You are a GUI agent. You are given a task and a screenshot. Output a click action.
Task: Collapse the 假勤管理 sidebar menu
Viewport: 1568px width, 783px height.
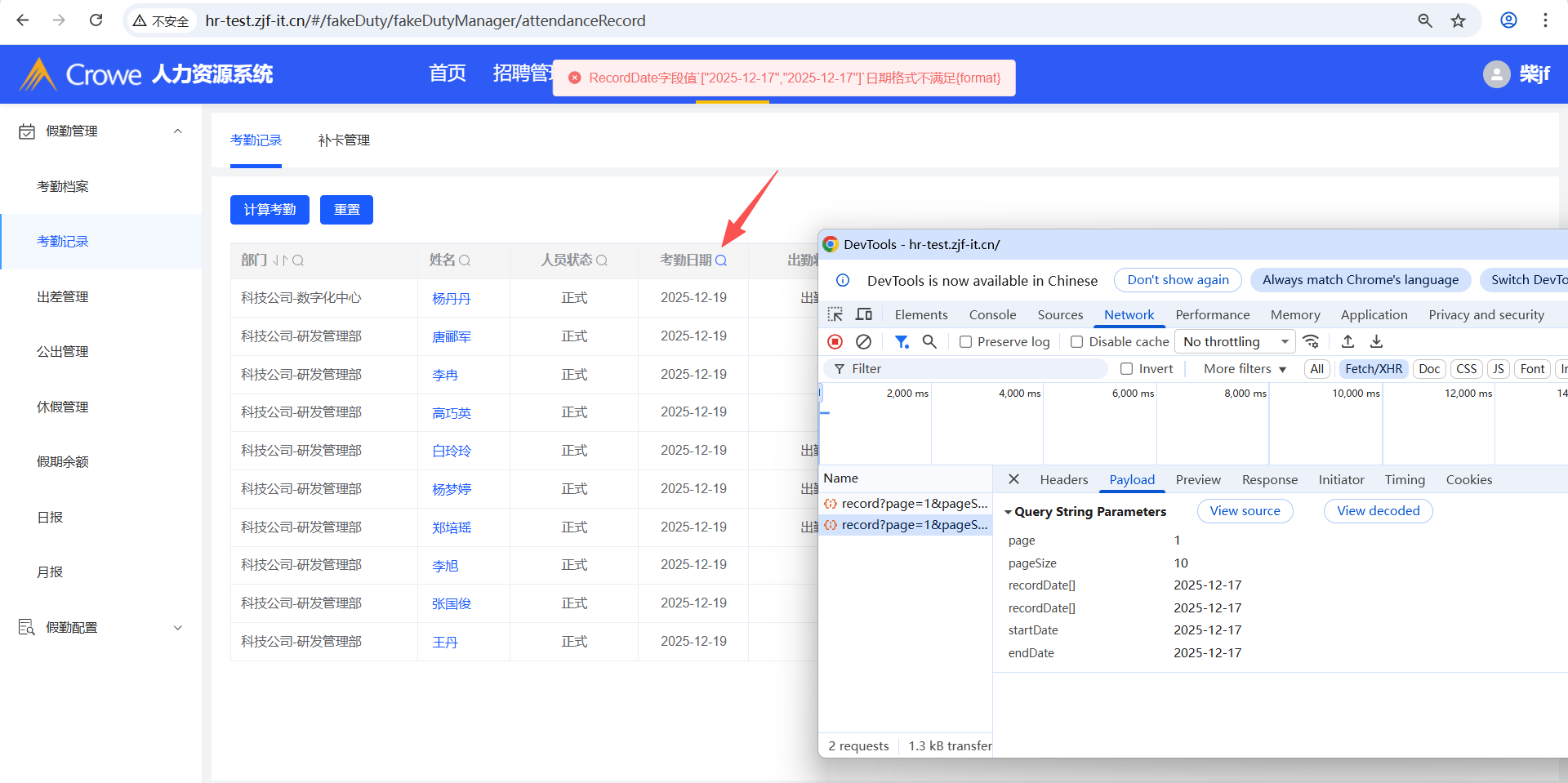177,131
